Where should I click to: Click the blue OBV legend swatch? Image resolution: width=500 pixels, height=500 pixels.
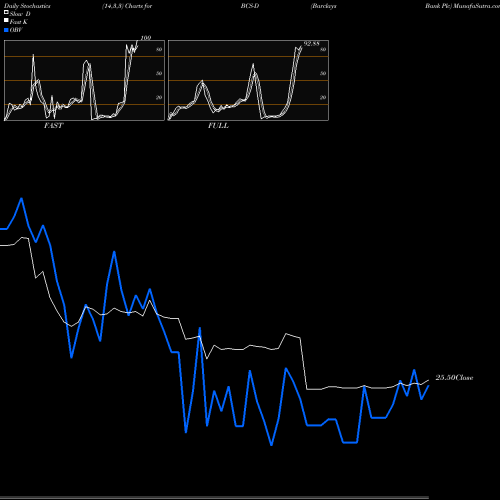pyautogui.click(x=6, y=30)
